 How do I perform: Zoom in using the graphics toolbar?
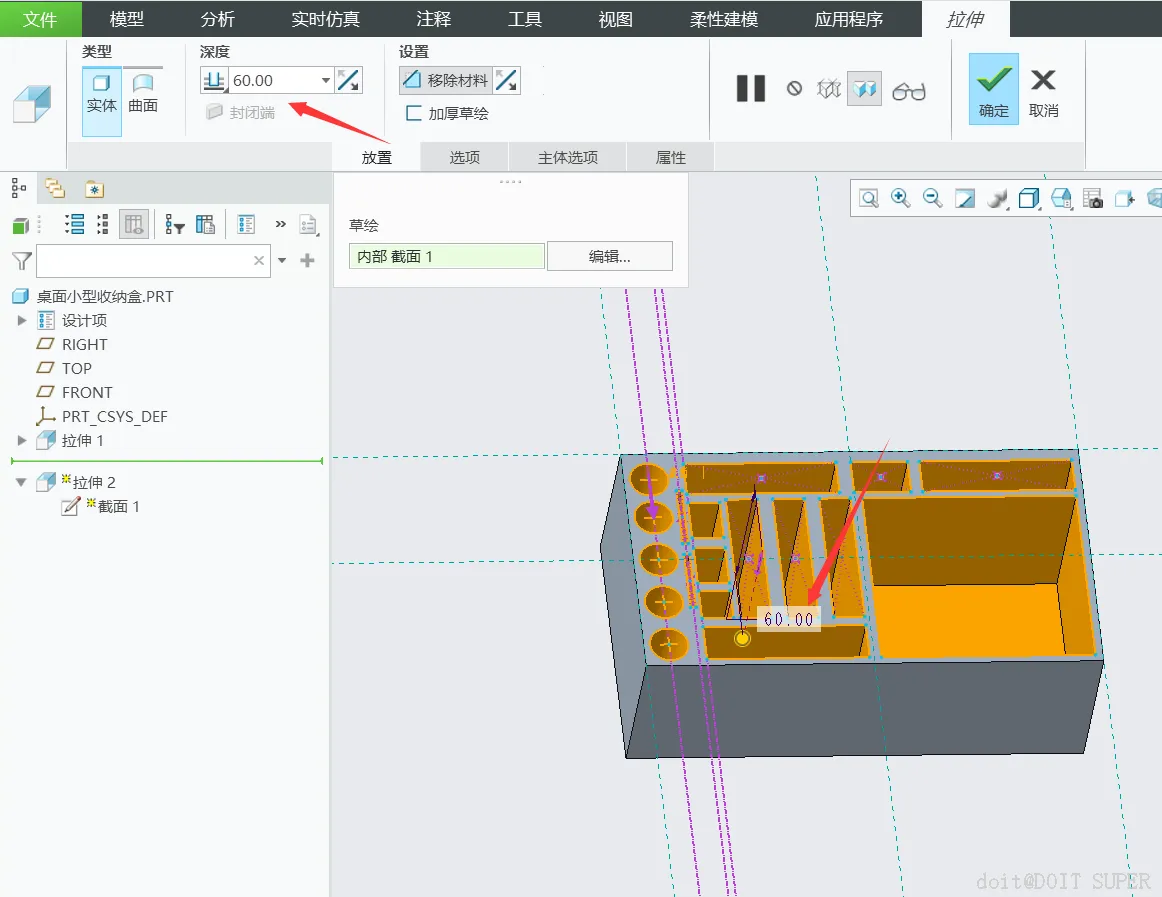(x=900, y=198)
